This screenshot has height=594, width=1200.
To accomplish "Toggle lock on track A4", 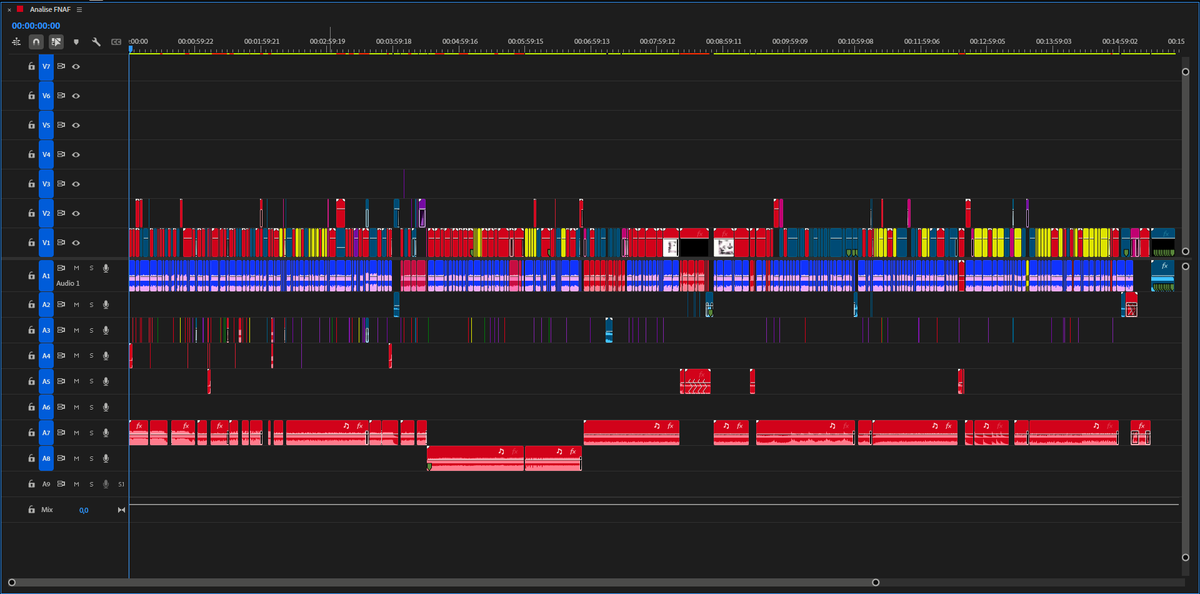I will click(x=32, y=356).
